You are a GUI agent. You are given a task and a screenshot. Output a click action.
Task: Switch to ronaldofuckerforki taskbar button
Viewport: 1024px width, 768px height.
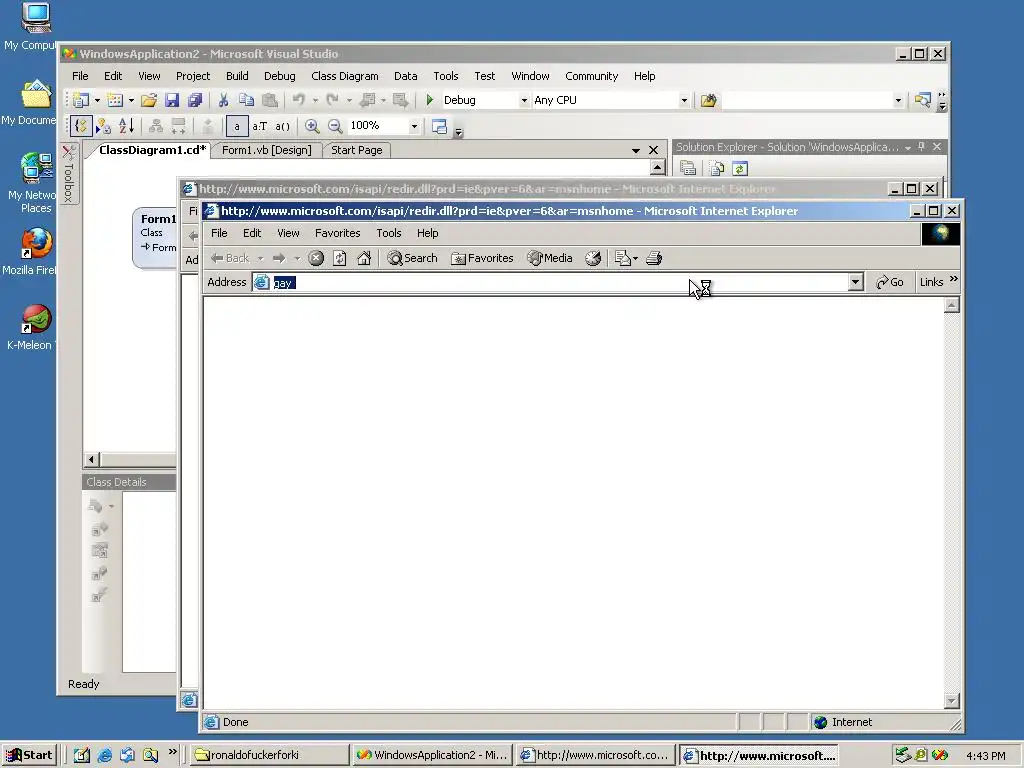(x=269, y=756)
